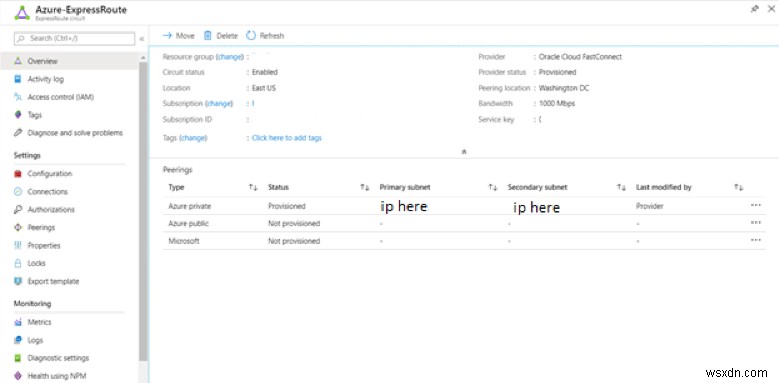Click the Health using NPM icon
779x383 pixels.
tap(18, 376)
